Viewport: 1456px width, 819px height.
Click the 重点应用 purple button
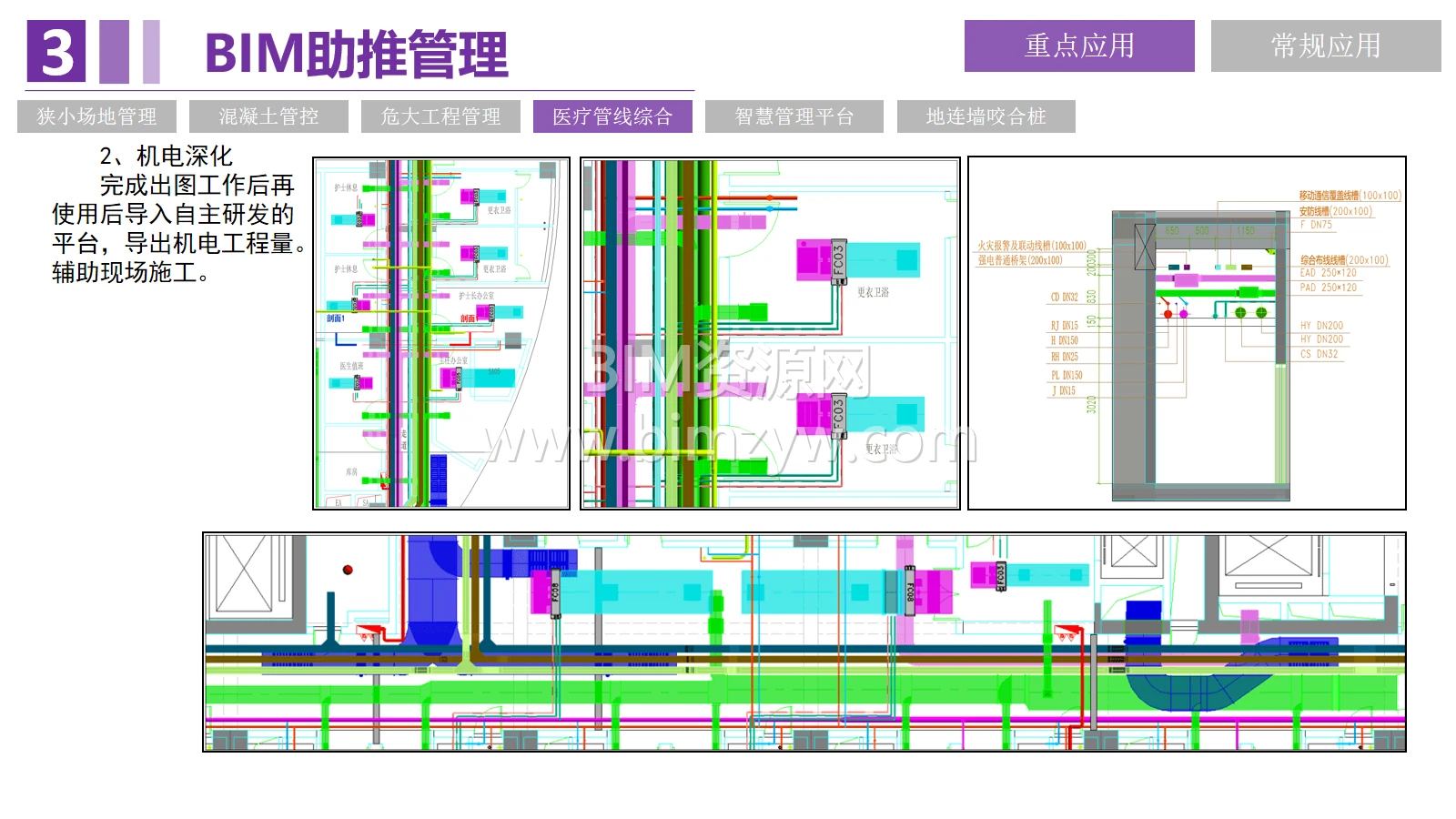[1079, 45]
